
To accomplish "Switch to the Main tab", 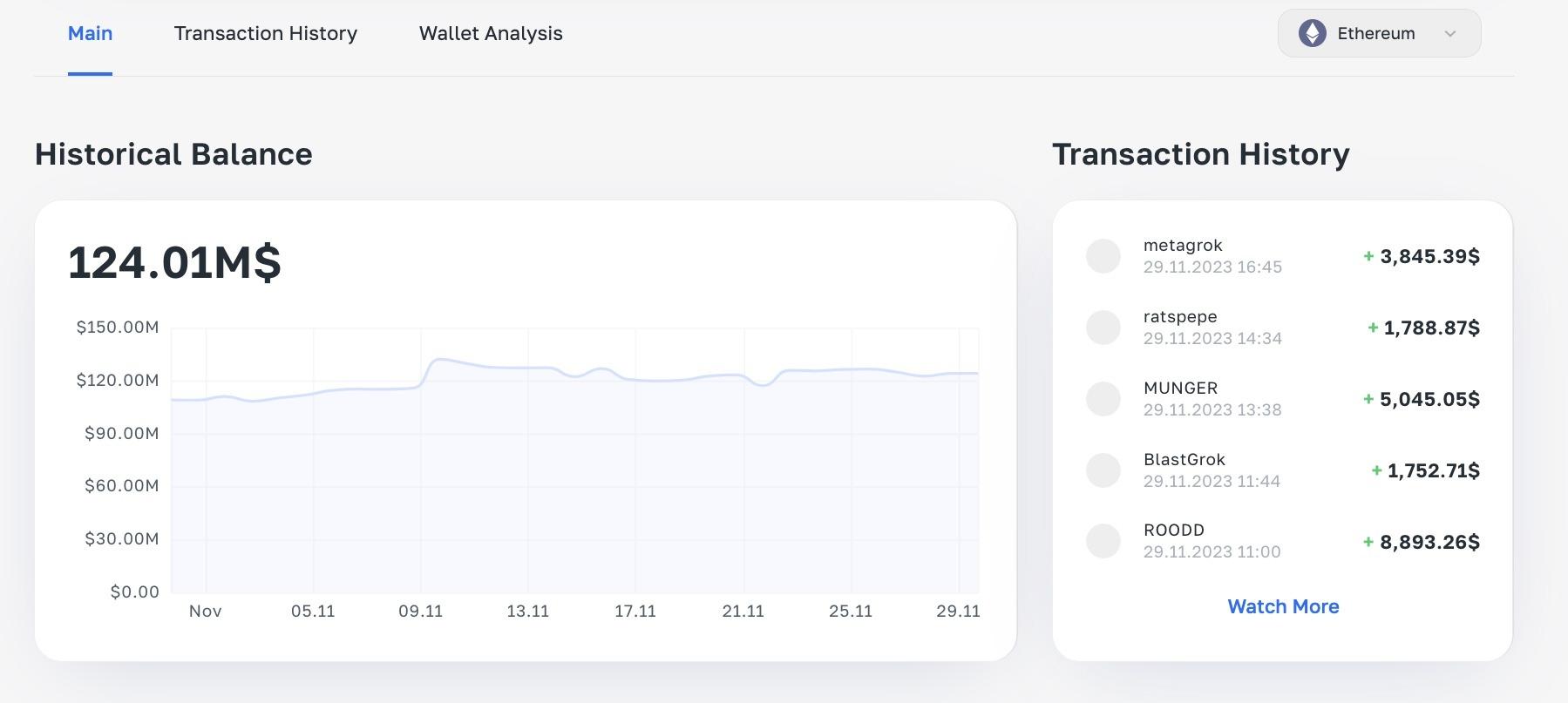I will 90,34.
